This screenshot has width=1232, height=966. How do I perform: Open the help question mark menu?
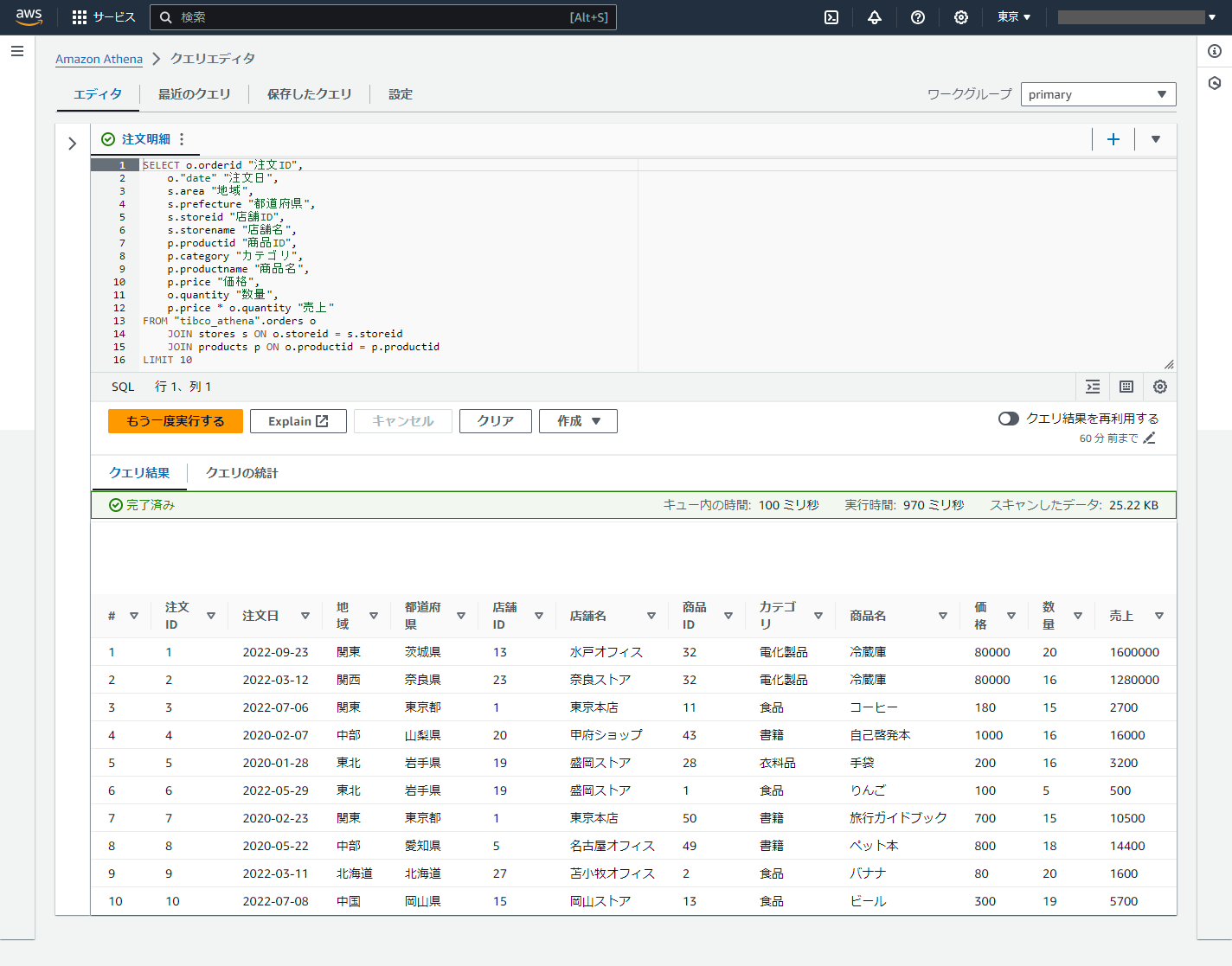click(918, 17)
